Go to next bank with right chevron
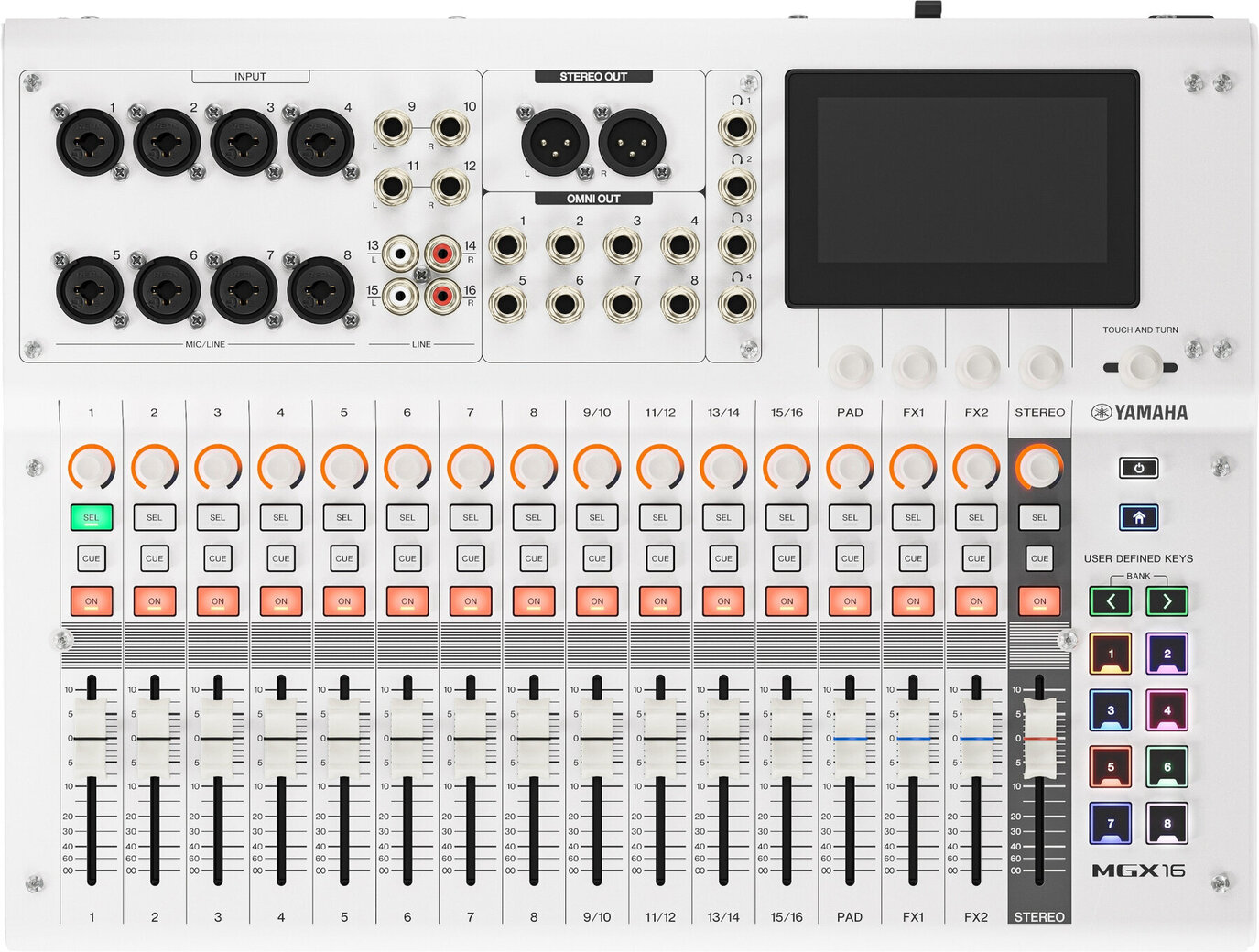Viewport: 1259px width, 952px height. (1167, 601)
